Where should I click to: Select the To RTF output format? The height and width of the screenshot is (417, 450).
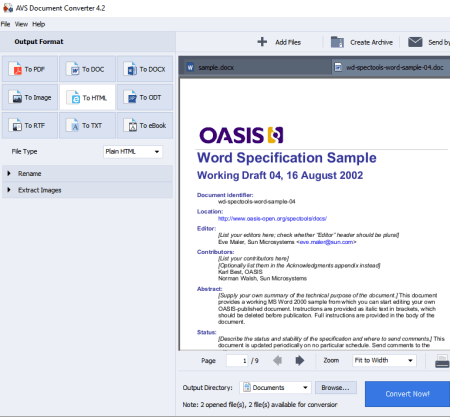point(30,126)
